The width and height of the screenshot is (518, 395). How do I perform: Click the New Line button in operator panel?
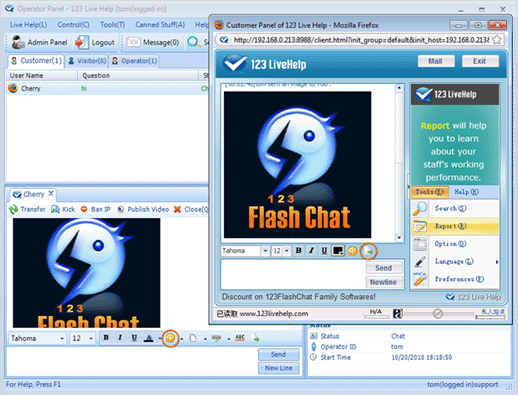pos(279,368)
